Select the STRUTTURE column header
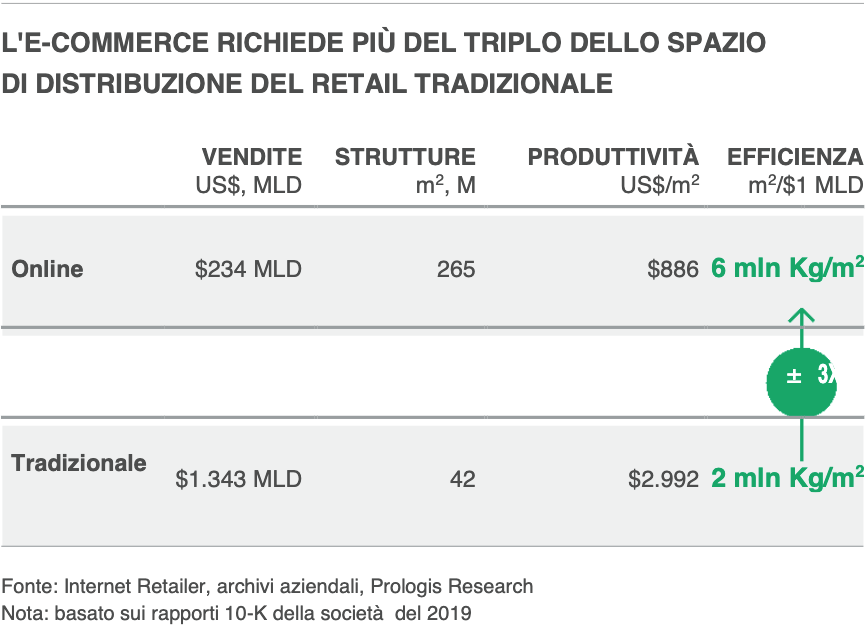 [x=405, y=157]
